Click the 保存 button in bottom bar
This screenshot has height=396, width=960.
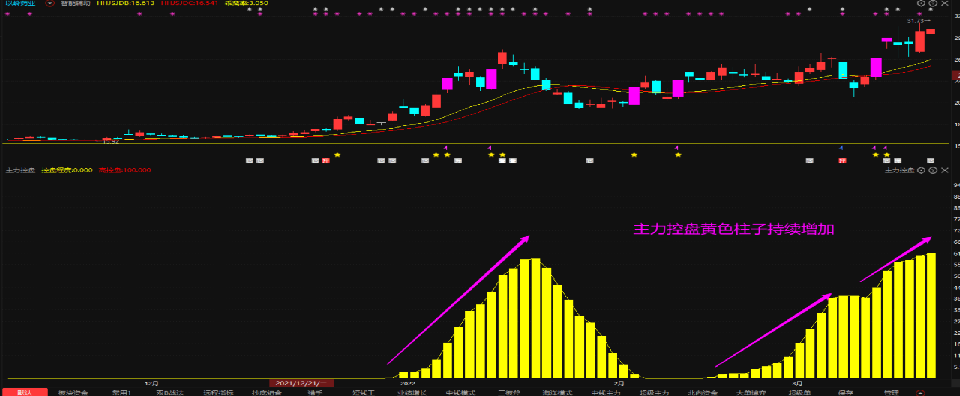[844, 392]
